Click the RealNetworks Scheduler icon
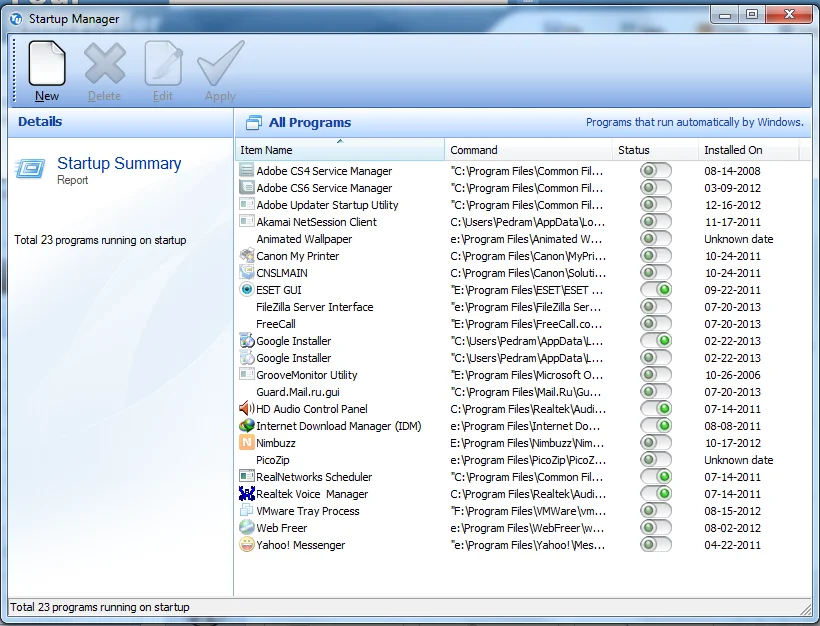820x626 pixels. [x=246, y=476]
